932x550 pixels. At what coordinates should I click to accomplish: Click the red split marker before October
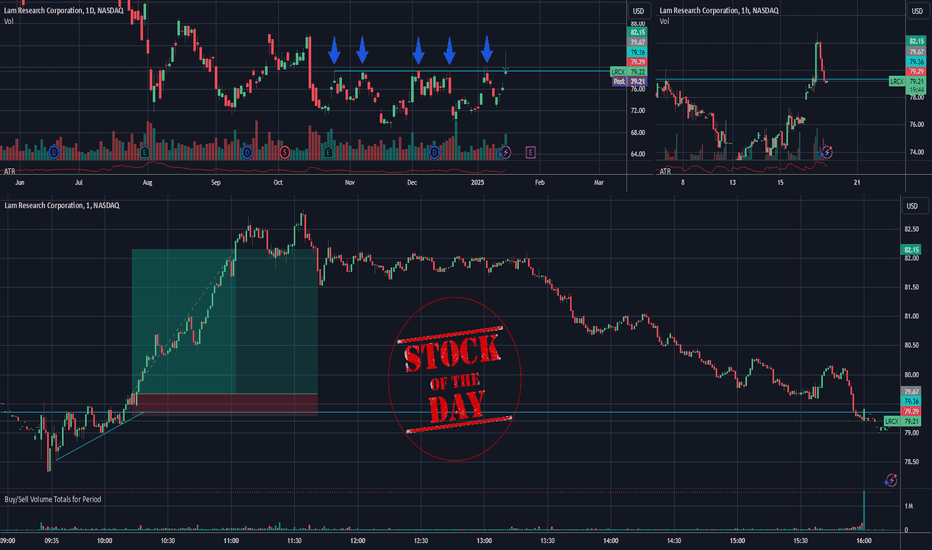(x=285, y=153)
